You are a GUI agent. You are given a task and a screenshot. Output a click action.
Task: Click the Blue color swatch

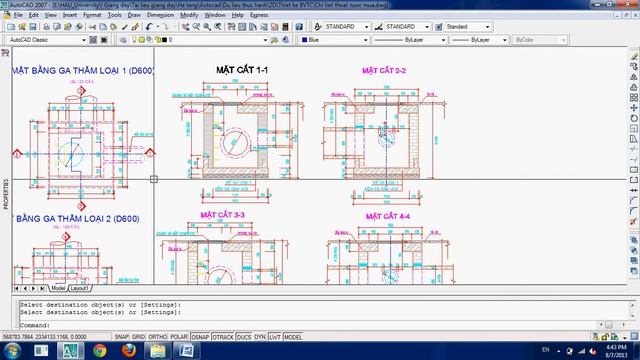304,40
